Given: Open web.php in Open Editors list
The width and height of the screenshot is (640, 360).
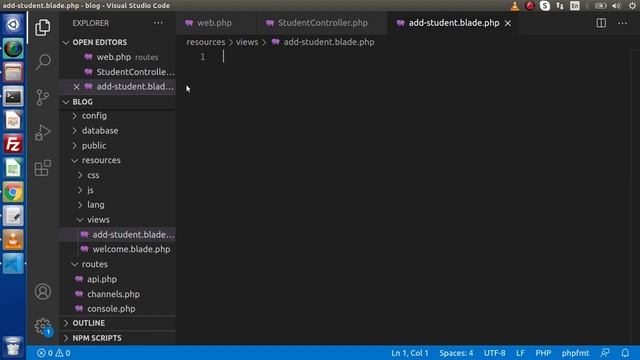Looking at the screenshot, I should 118,57.
